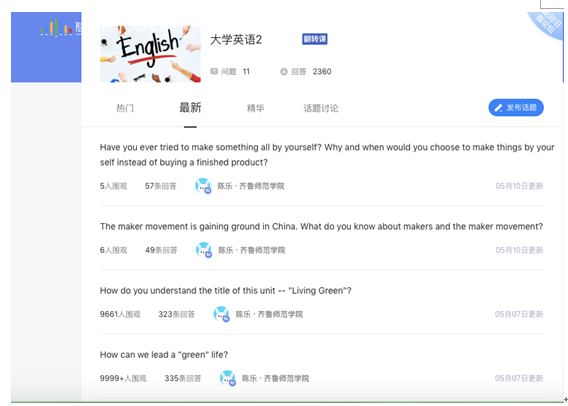Click the colorful bar-chart logo icon
The image size is (568, 406).
click(x=57, y=27)
